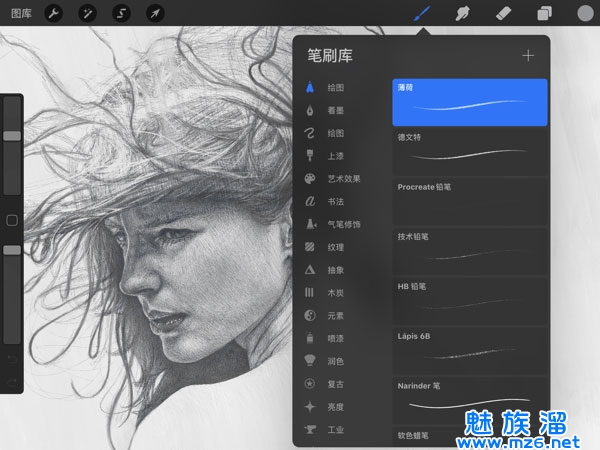The width and height of the screenshot is (600, 450).
Task: Choose the Narinder 笔 brush
Action: [469, 397]
